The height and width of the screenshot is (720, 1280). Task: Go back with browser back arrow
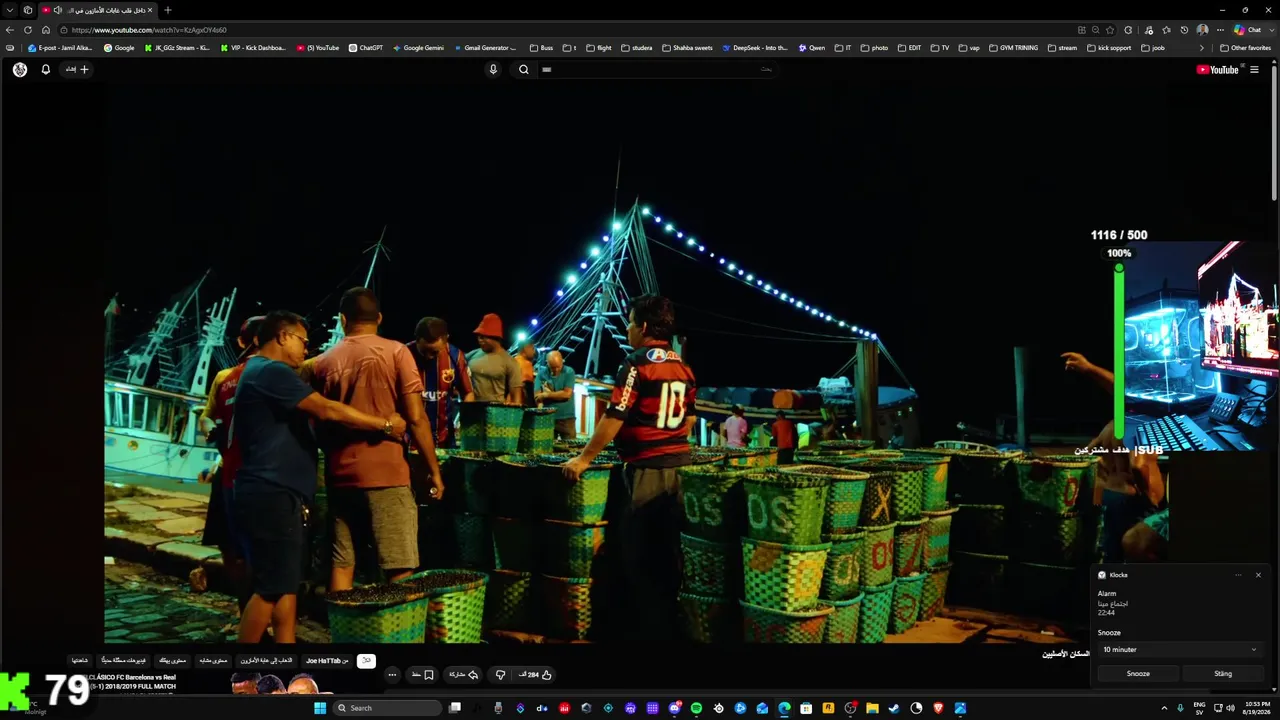click(x=10, y=30)
